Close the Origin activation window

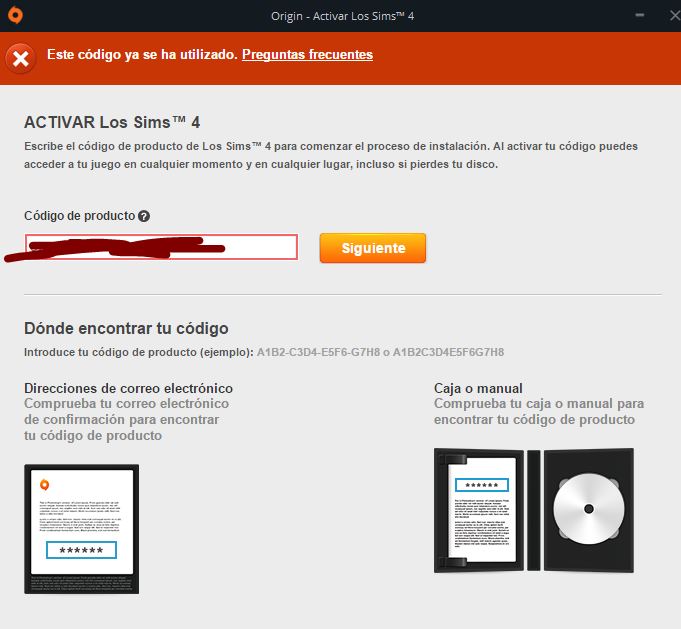tap(674, 16)
